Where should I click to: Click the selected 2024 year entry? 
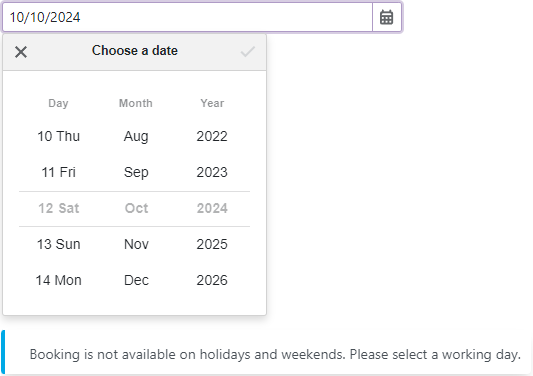212,208
